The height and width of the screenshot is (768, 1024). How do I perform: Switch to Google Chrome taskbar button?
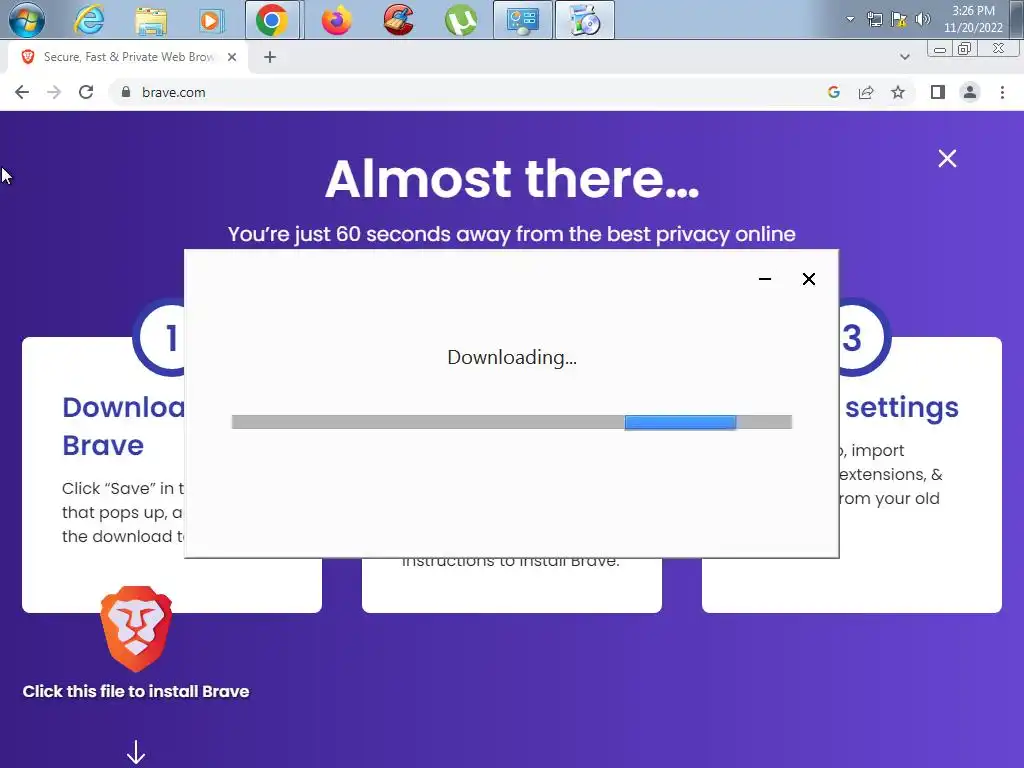(273, 20)
